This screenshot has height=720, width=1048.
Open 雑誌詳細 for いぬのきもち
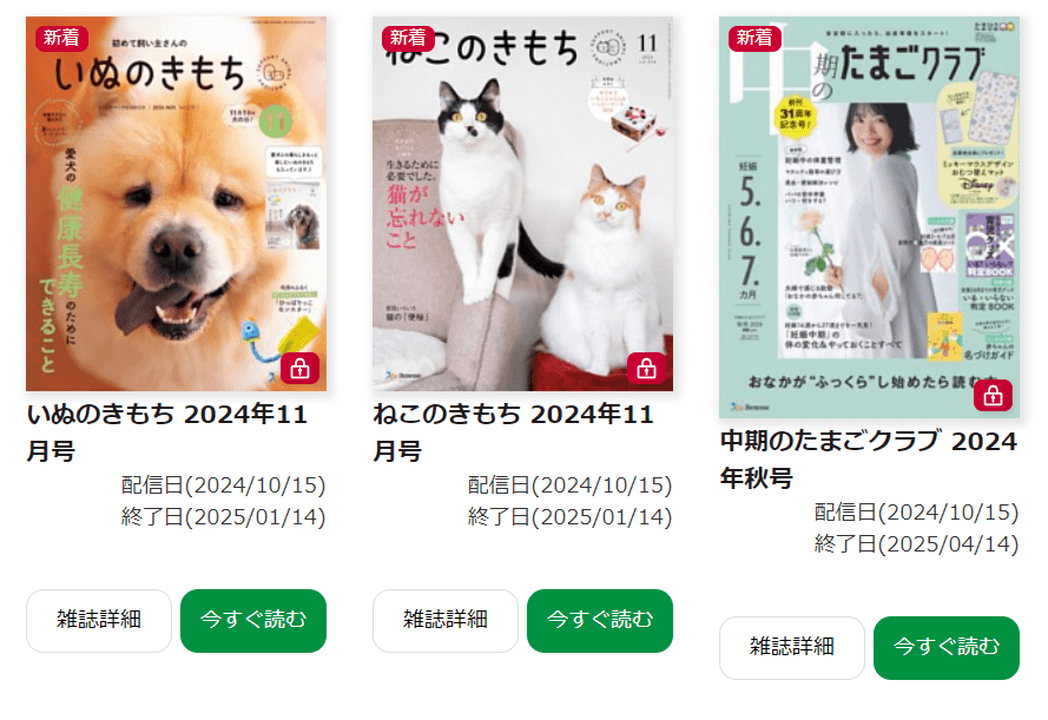pos(99,620)
